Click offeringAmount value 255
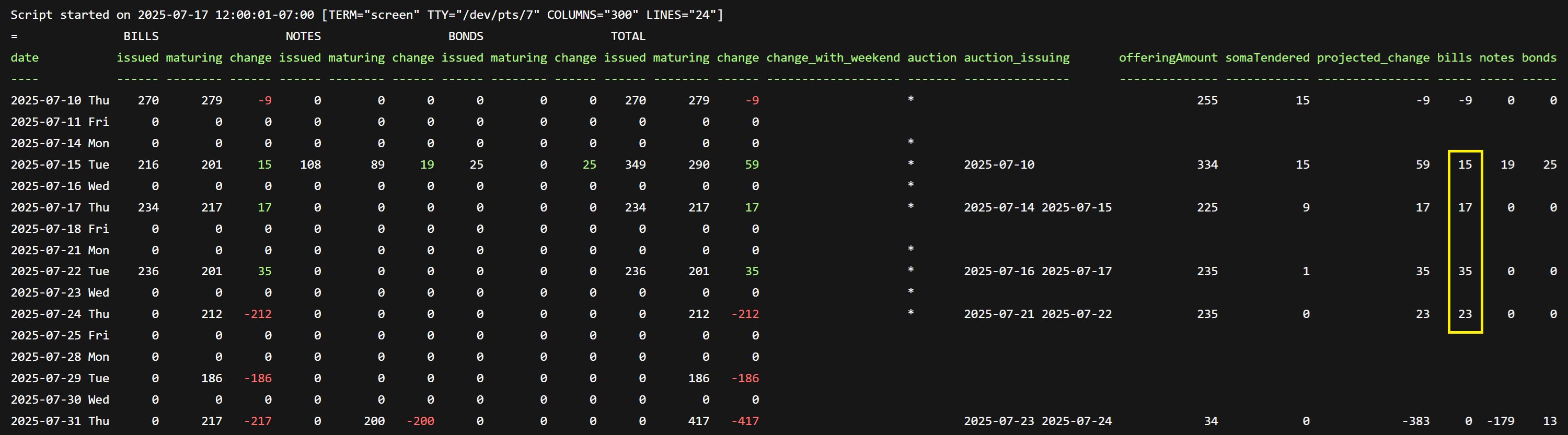Image resolution: width=1568 pixels, height=435 pixels. click(1207, 100)
